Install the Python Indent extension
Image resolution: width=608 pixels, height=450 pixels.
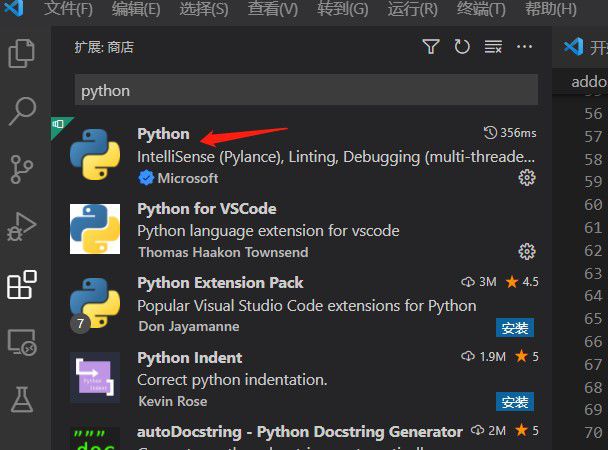[515, 402]
